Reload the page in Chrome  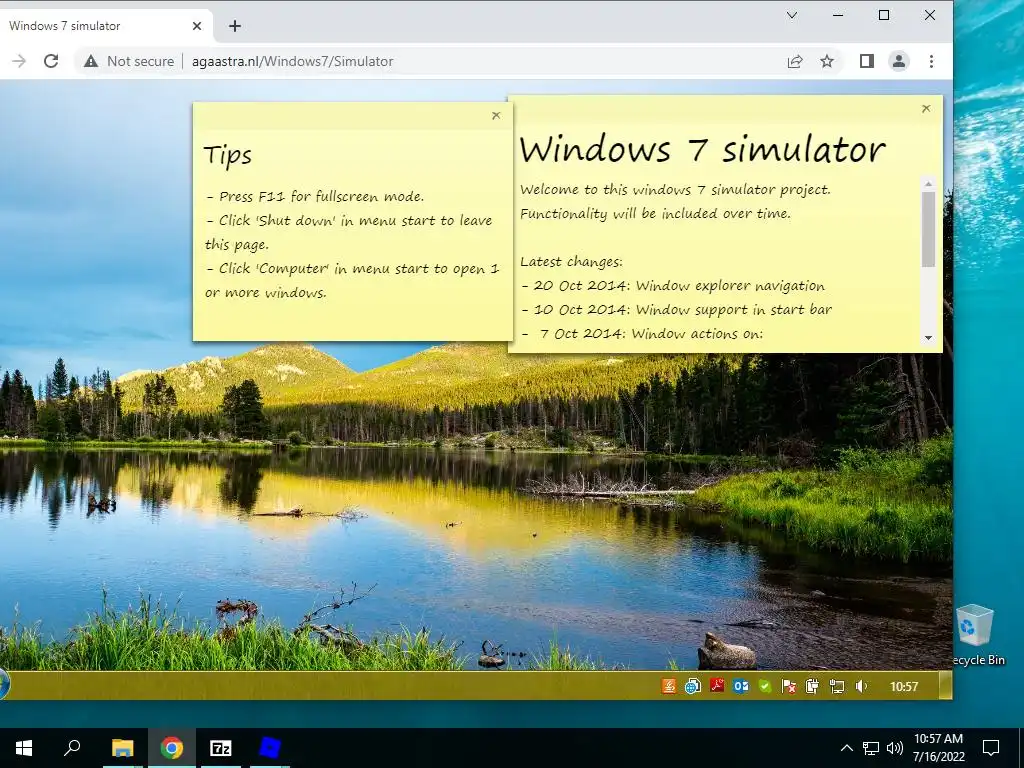[x=51, y=61]
